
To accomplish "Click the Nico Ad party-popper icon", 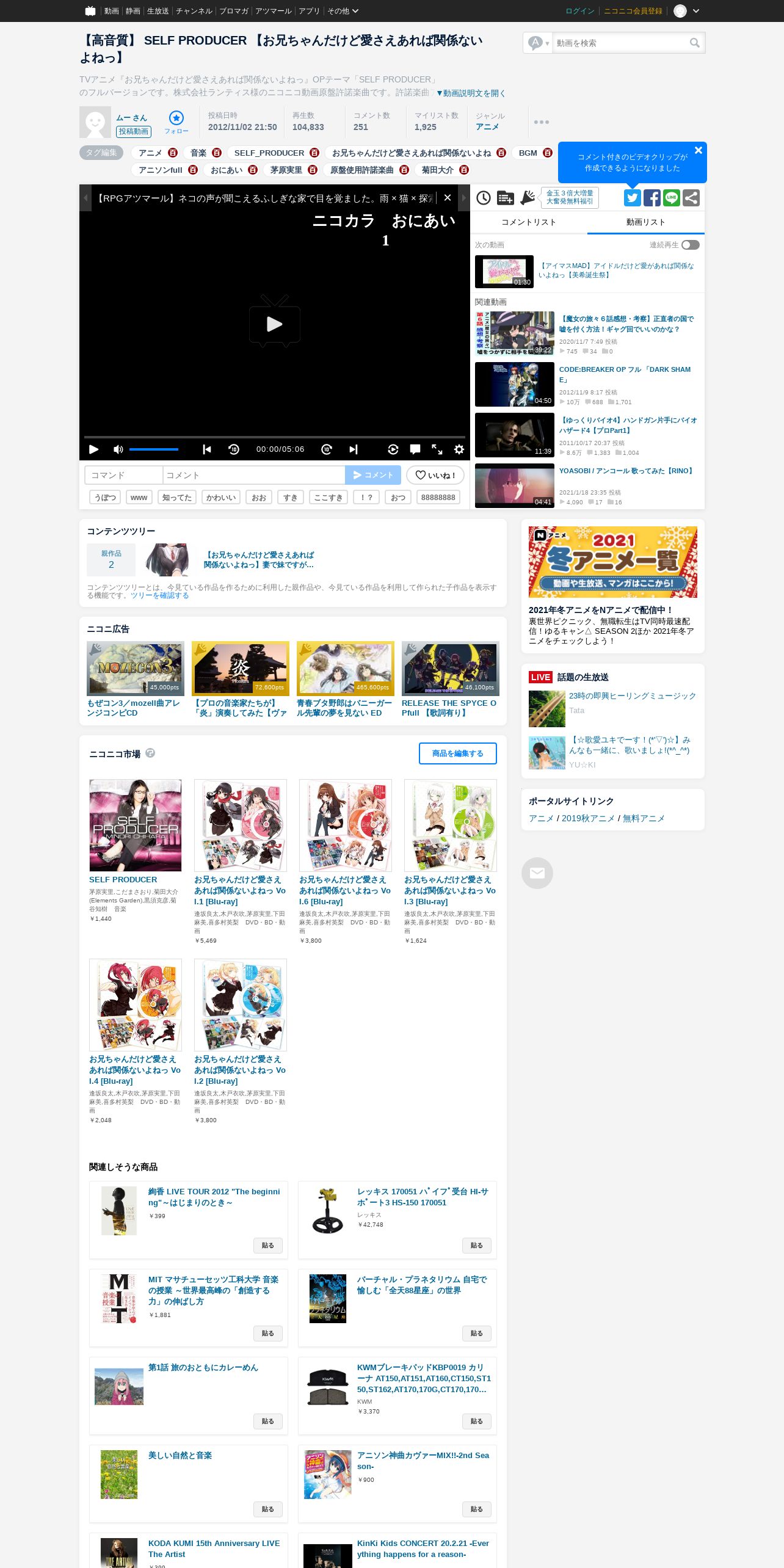I will [x=528, y=198].
